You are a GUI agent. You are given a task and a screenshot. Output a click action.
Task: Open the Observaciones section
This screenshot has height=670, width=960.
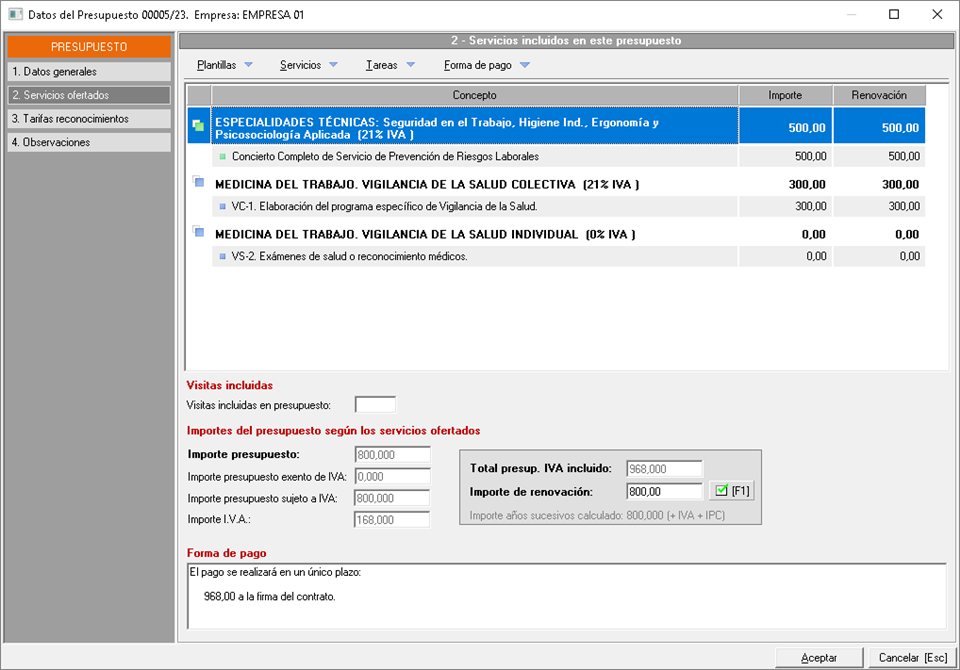89,142
